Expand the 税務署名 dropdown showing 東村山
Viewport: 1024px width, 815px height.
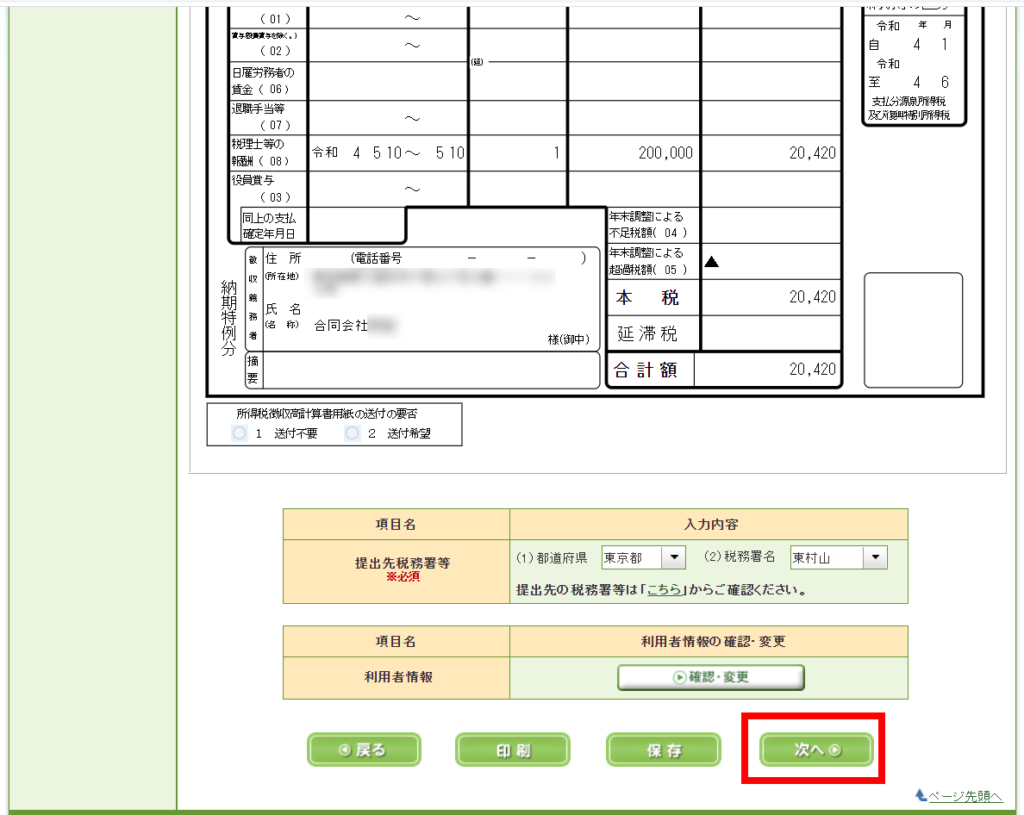[838, 557]
